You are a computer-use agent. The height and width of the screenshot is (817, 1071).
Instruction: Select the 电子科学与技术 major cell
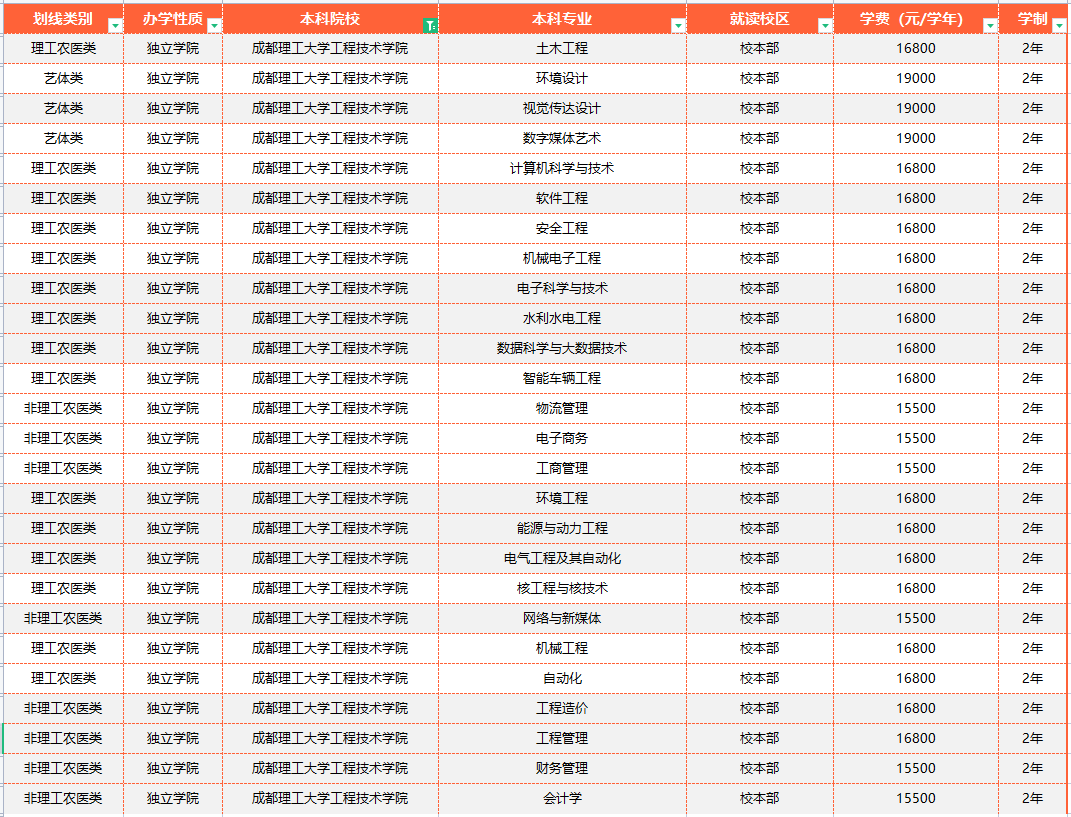[x=562, y=288]
